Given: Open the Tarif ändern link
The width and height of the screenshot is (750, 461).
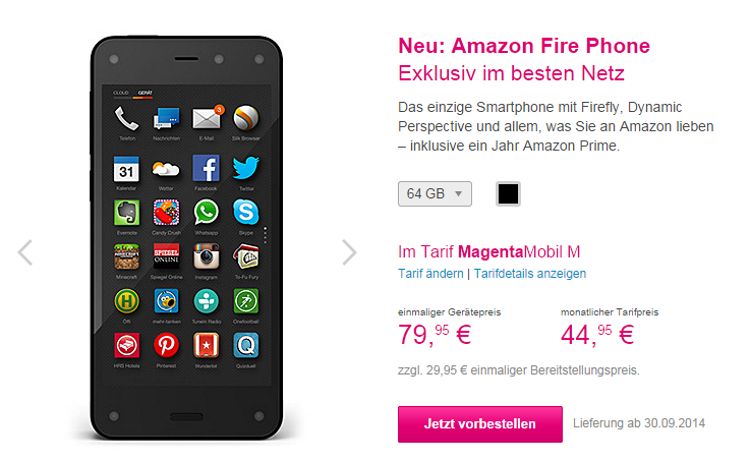Looking at the screenshot, I should 430,274.
